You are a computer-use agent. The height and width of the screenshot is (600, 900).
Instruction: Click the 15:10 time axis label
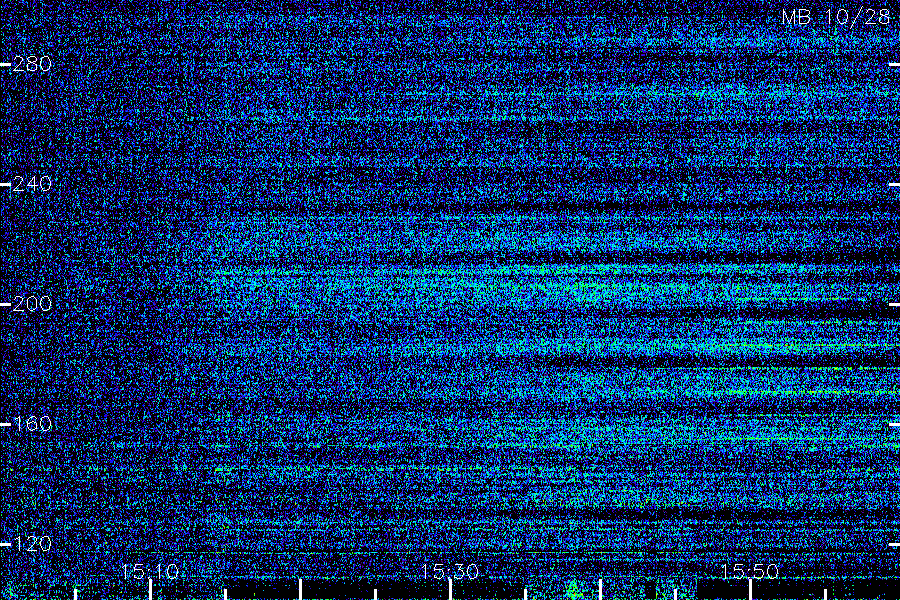click(150, 571)
